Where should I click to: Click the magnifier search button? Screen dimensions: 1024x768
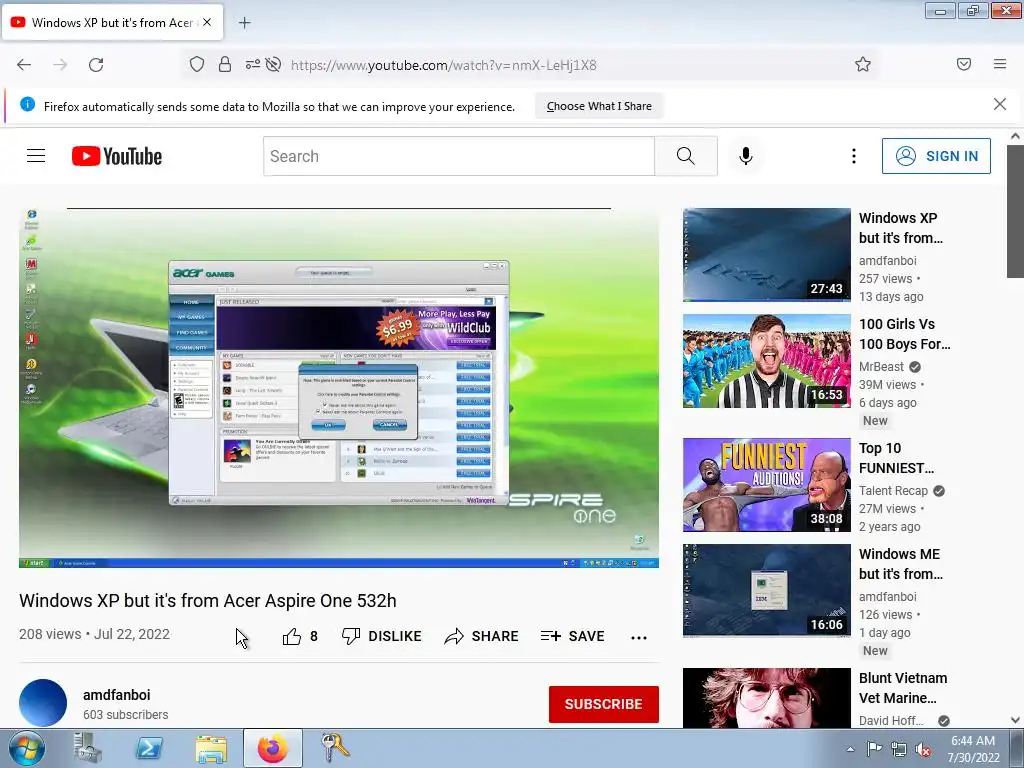pos(686,156)
